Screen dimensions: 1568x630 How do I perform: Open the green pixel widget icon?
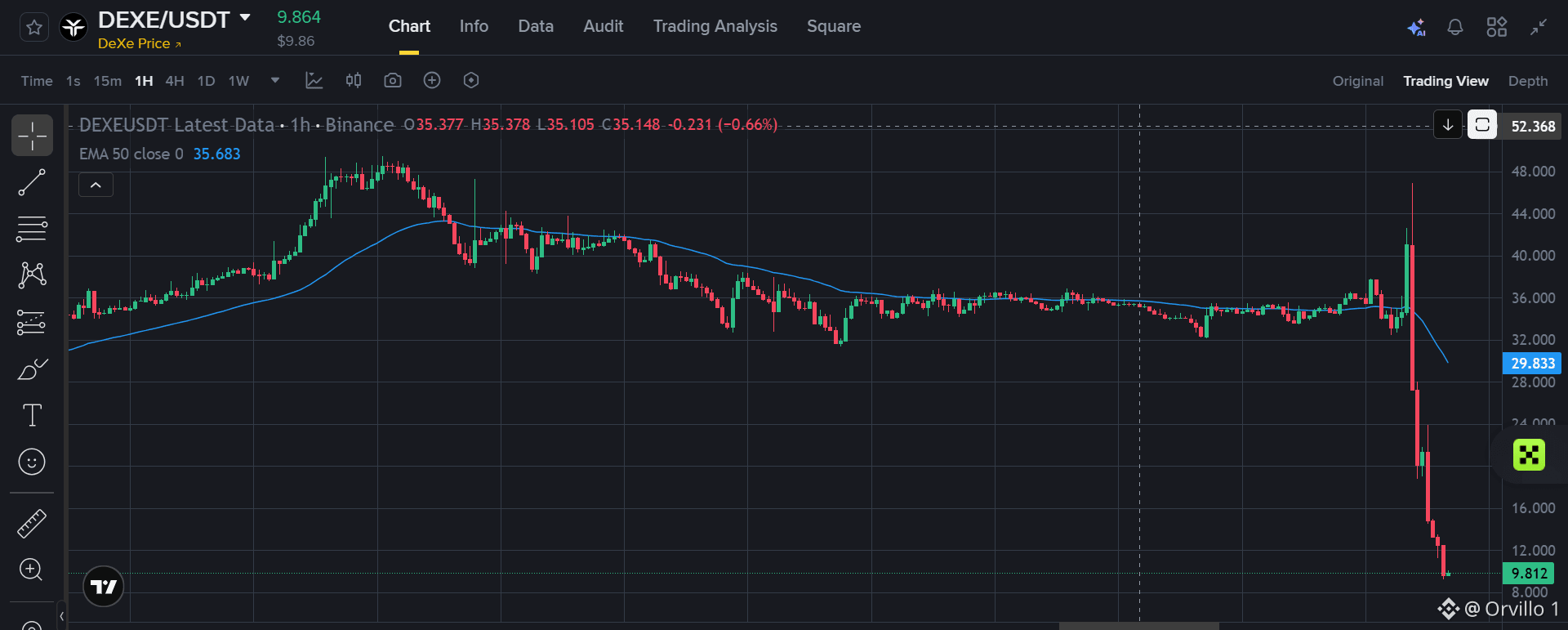(x=1529, y=455)
